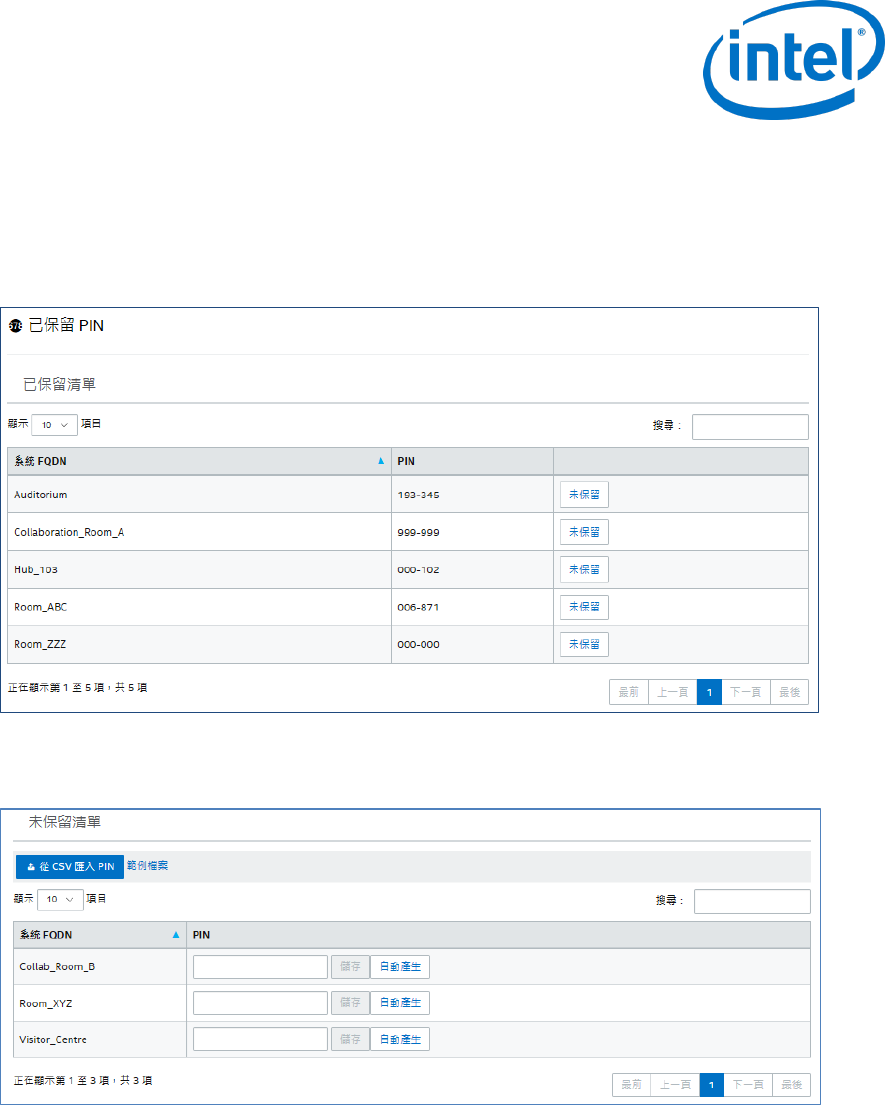This screenshot has height=1105, width=885.
Task: Click the unreserved list search box
Action: (752, 901)
